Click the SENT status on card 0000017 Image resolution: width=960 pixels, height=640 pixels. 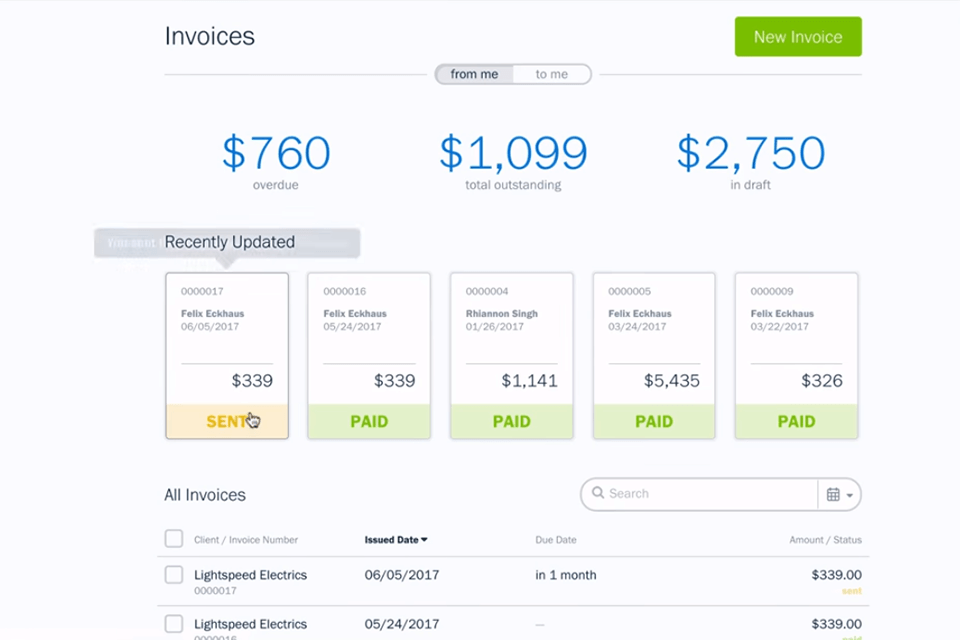click(227, 421)
